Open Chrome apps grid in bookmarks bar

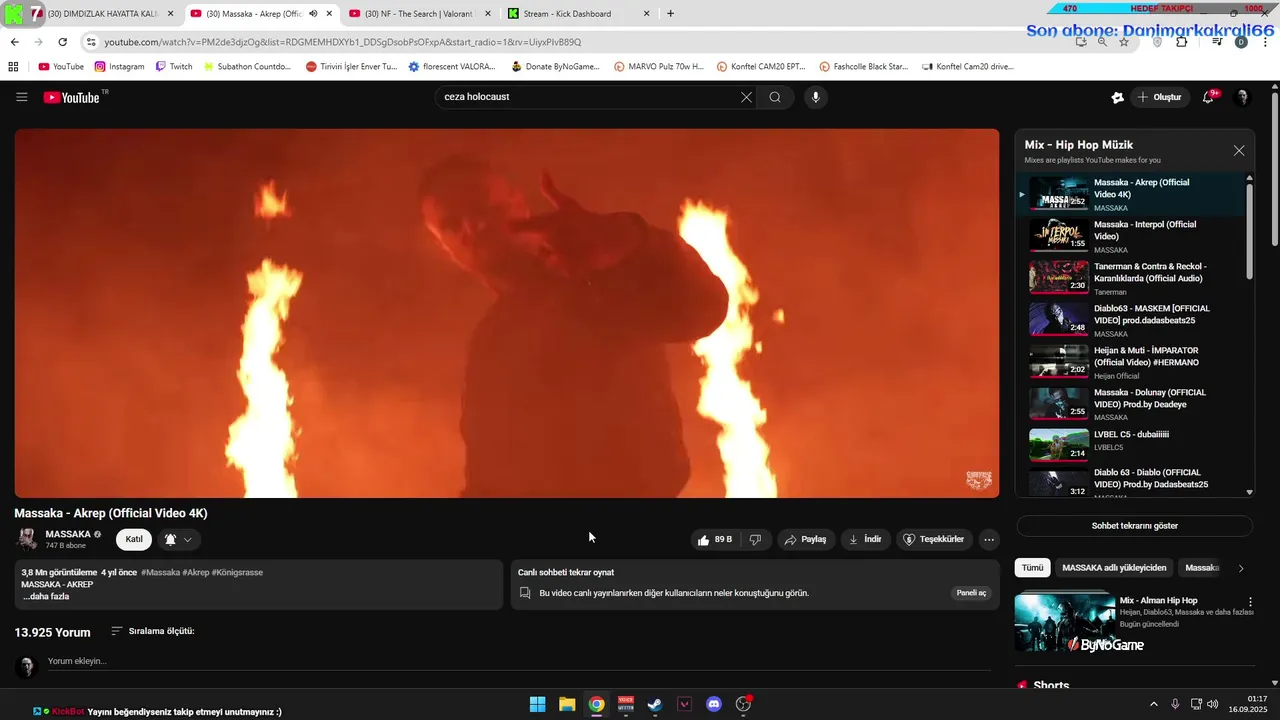(13, 67)
